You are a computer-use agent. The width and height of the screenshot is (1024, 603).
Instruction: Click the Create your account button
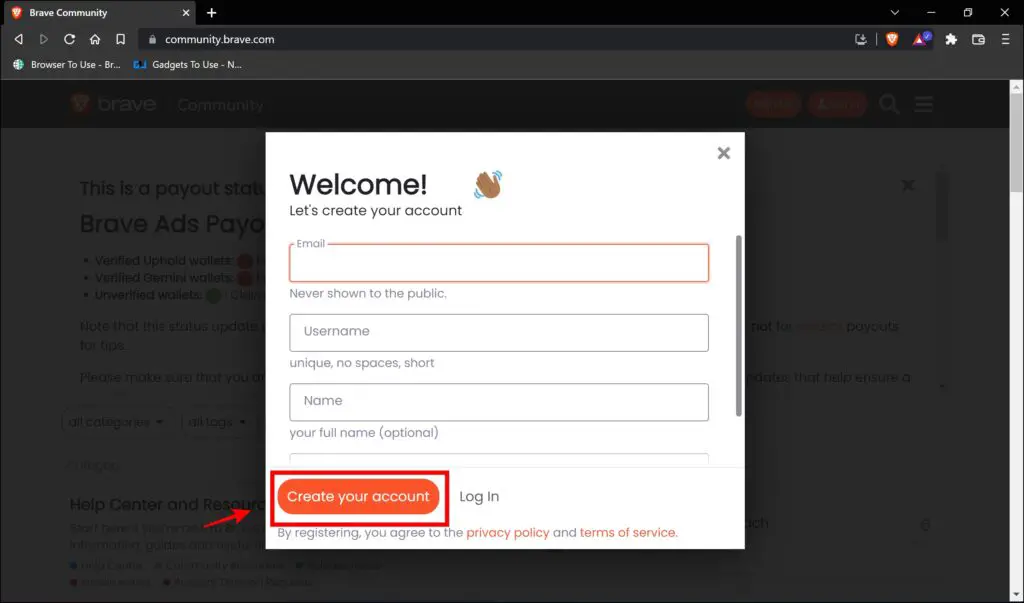(x=358, y=497)
